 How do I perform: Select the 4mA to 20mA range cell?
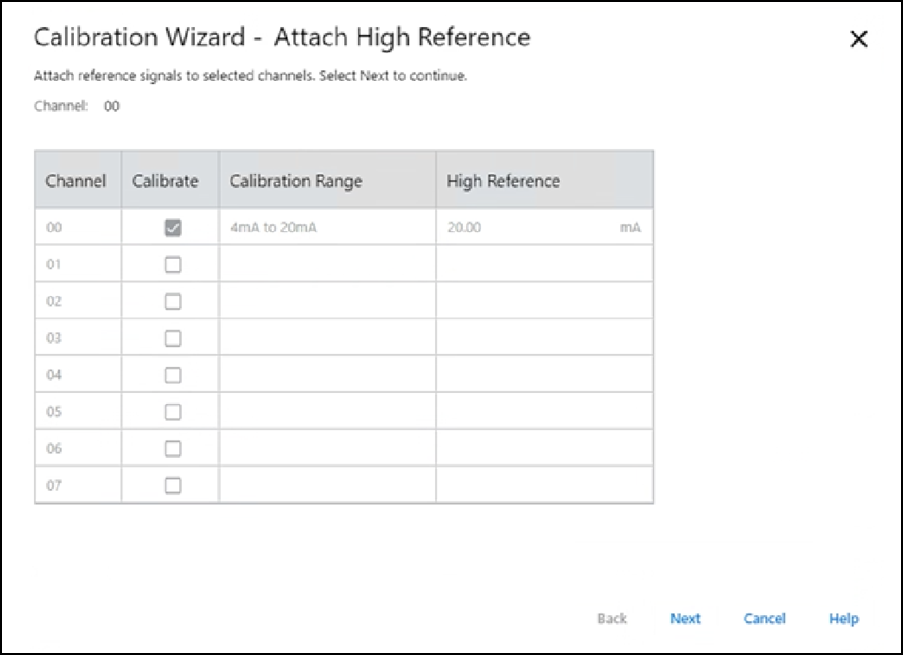pyautogui.click(x=273, y=228)
